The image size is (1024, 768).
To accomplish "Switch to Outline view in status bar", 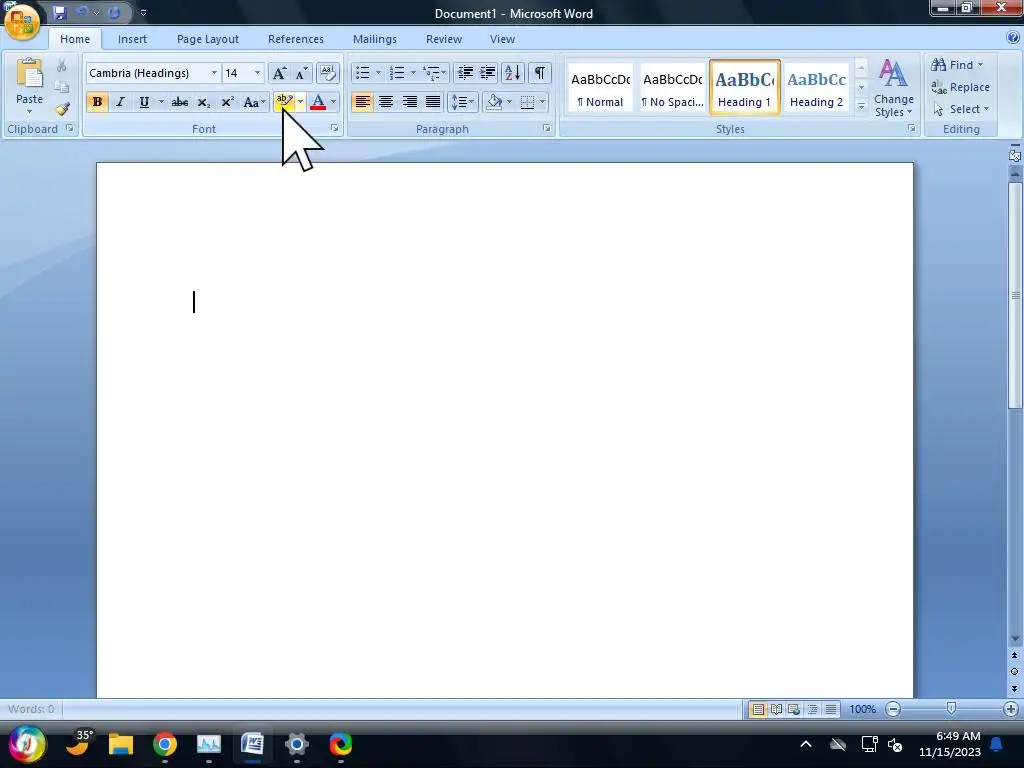I will click(812, 709).
